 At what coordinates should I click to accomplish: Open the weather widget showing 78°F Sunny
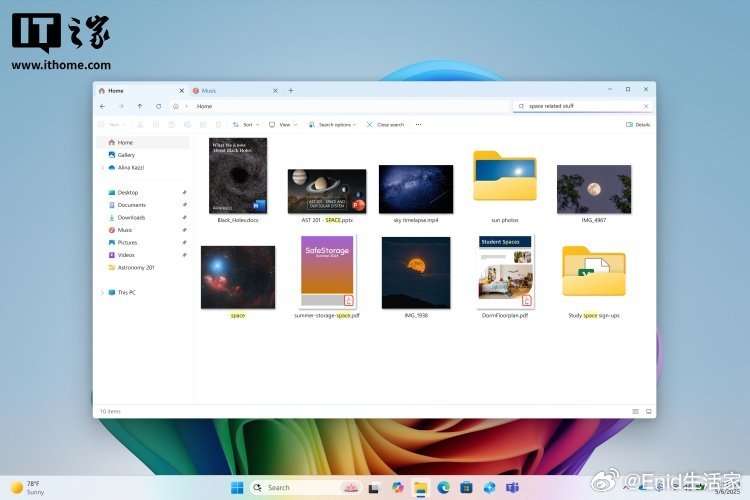tap(27, 488)
